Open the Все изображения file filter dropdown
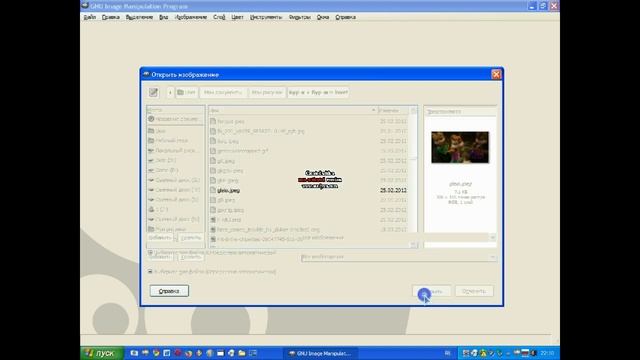 point(399,257)
